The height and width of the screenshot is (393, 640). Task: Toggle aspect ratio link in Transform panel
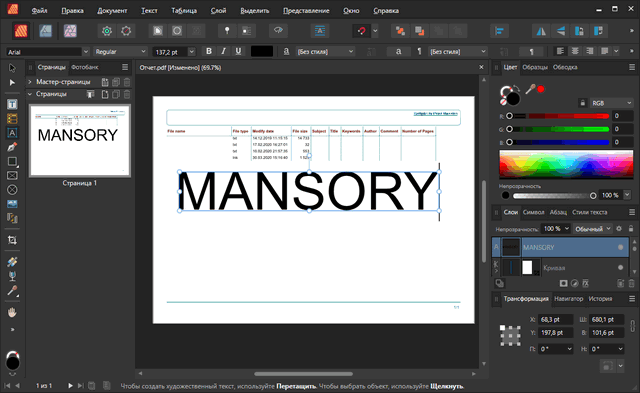click(633, 326)
